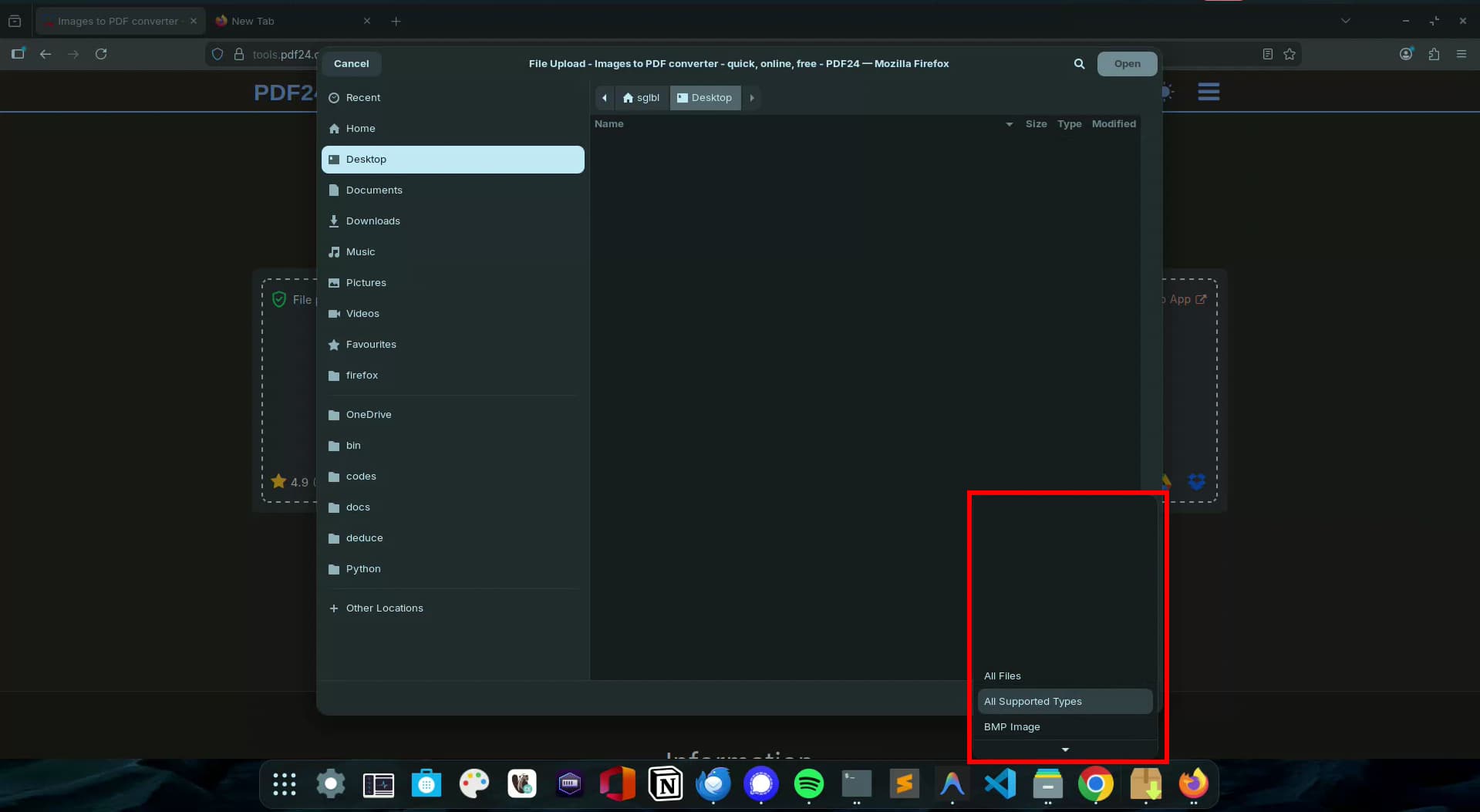Select BMP Image file type filter
Viewport: 1480px width, 812px height.
click(1012, 726)
